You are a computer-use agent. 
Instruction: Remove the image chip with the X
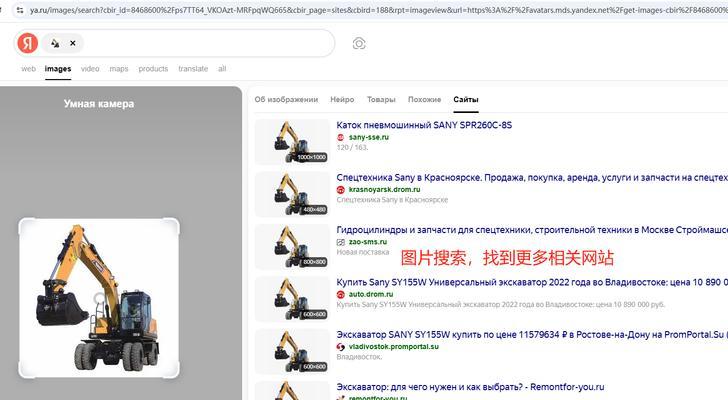click(x=73, y=43)
